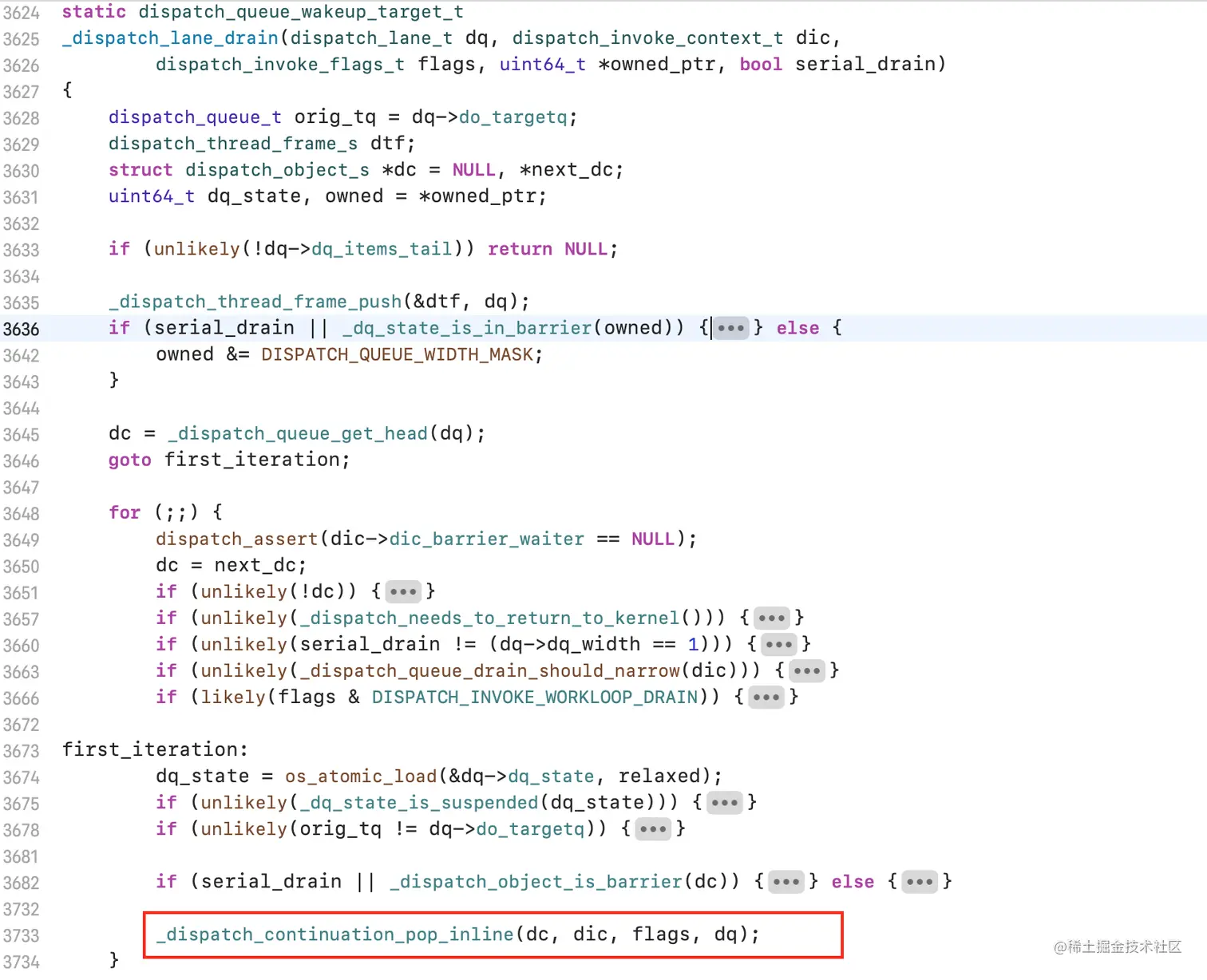Click _dispatch_continuation_pop_inline call
The width and height of the screenshot is (1207, 980).
click(x=457, y=934)
